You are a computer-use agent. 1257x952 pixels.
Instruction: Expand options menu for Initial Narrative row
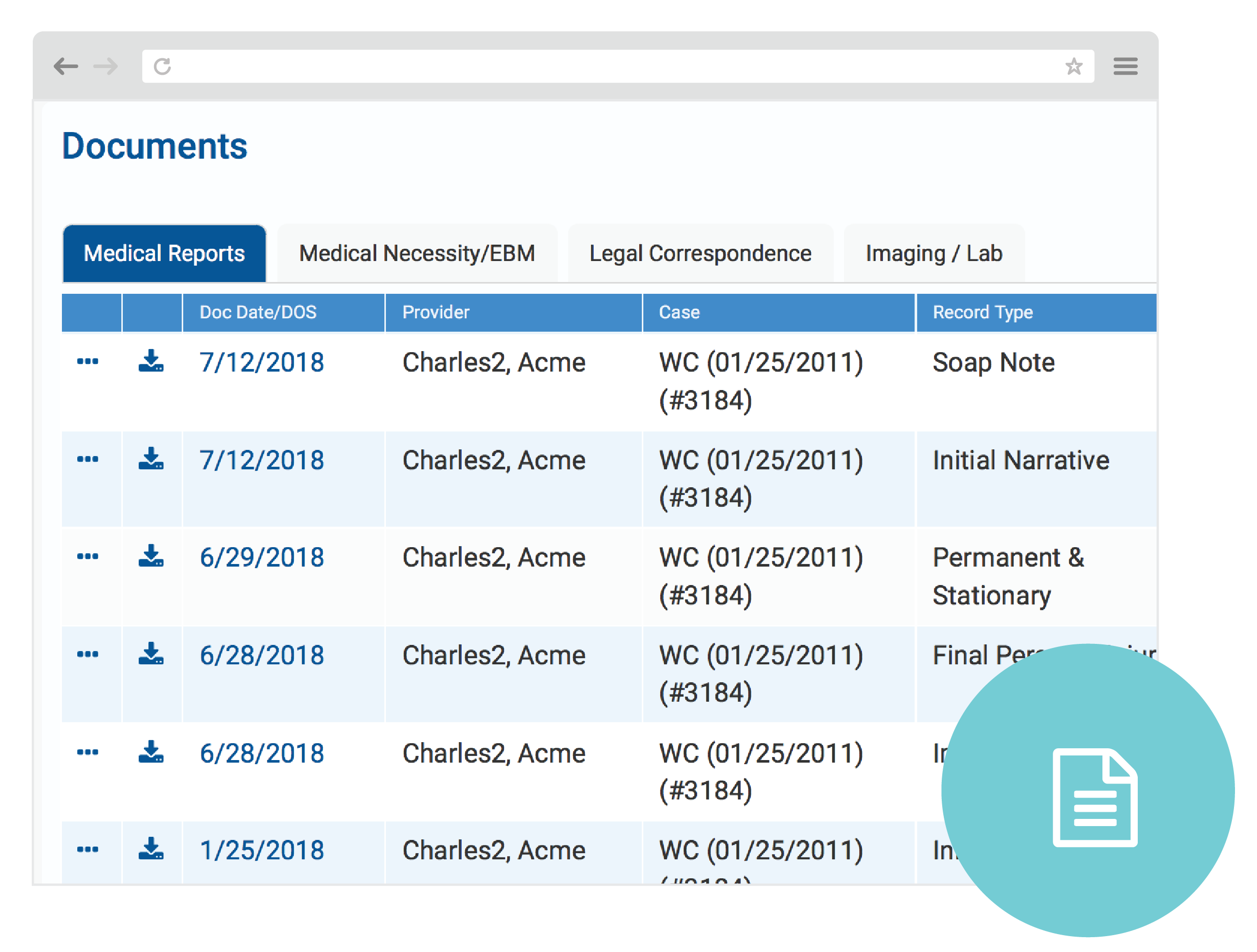(88, 459)
